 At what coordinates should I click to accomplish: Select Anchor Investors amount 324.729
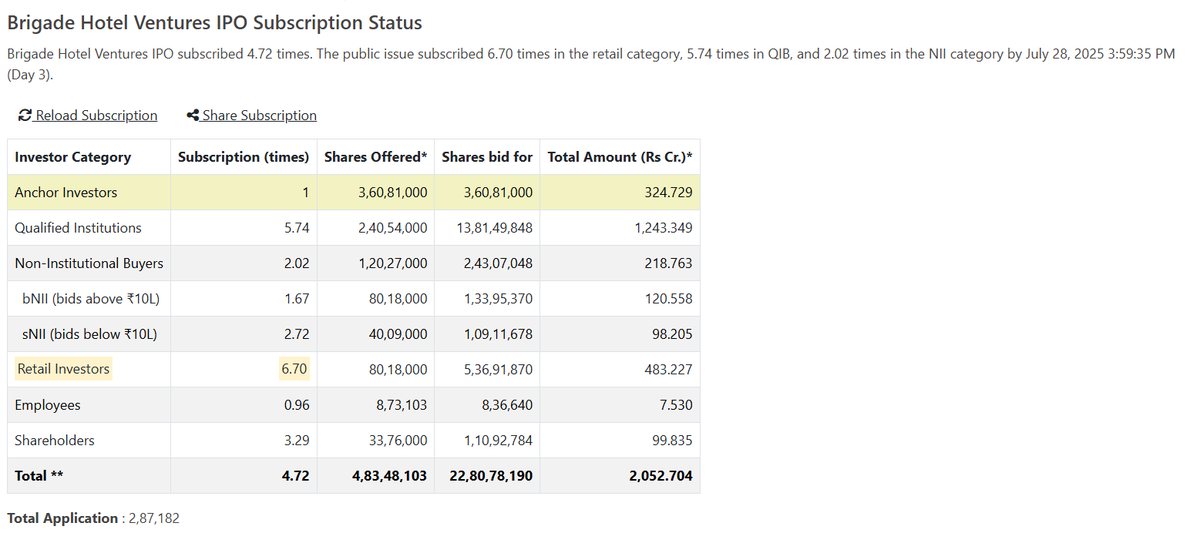[669, 192]
